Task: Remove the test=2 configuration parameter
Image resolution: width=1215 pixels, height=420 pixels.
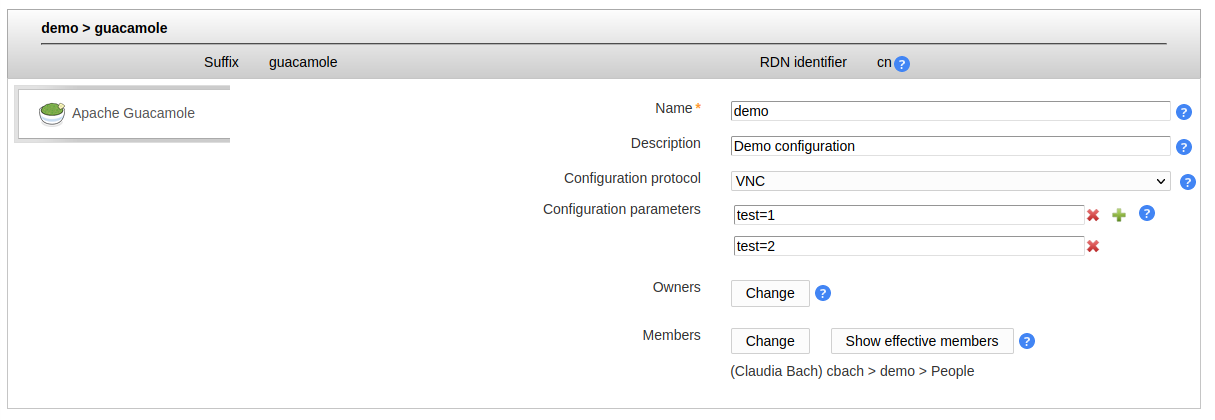Action: click(x=1093, y=246)
